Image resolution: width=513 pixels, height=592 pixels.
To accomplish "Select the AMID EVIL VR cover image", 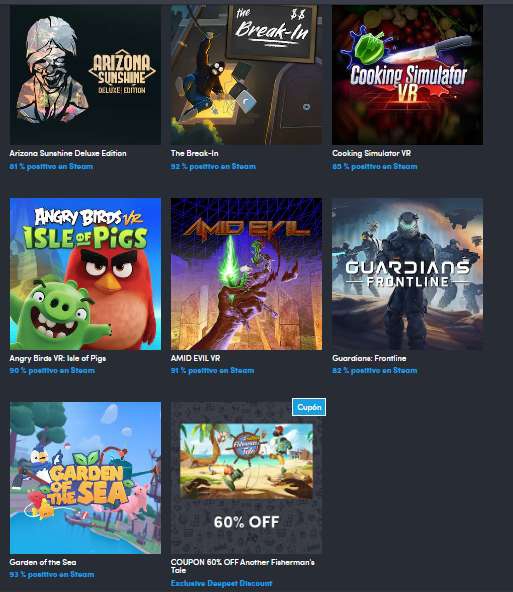I will point(246,274).
